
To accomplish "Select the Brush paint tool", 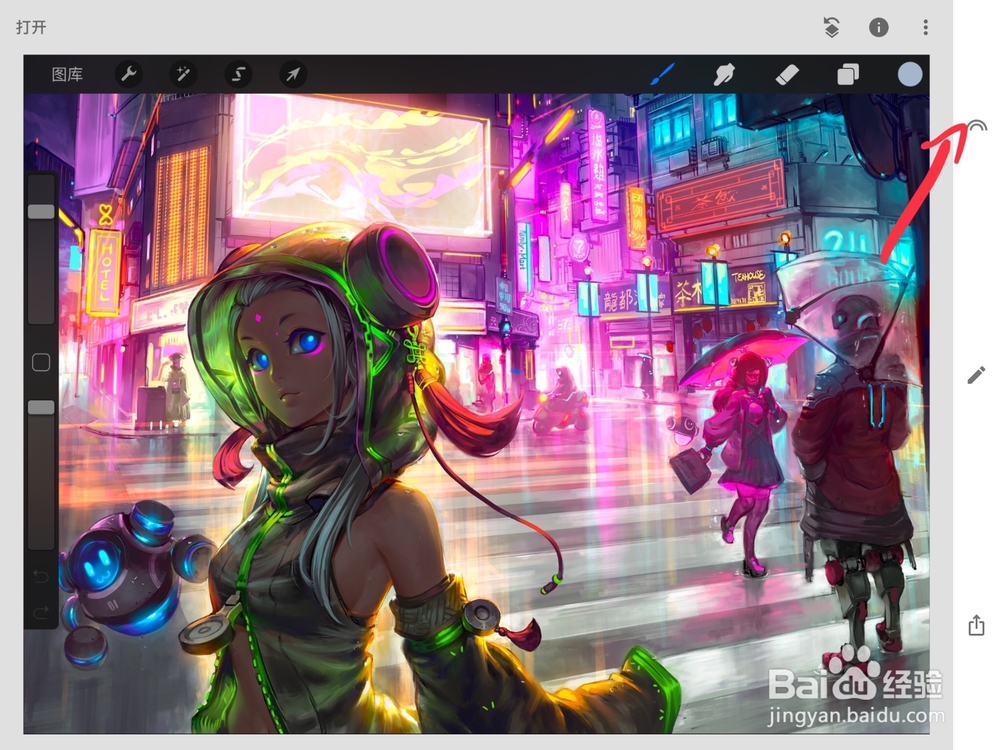I will [663, 74].
